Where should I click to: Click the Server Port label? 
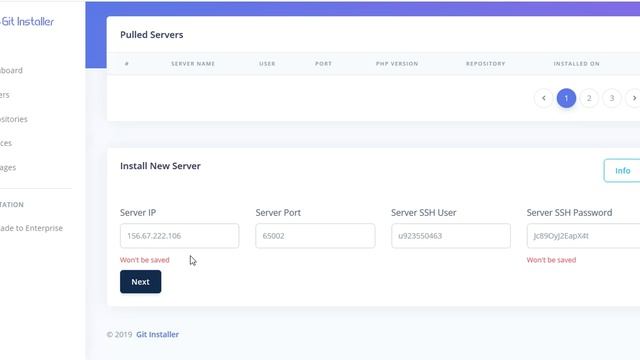pos(278,213)
